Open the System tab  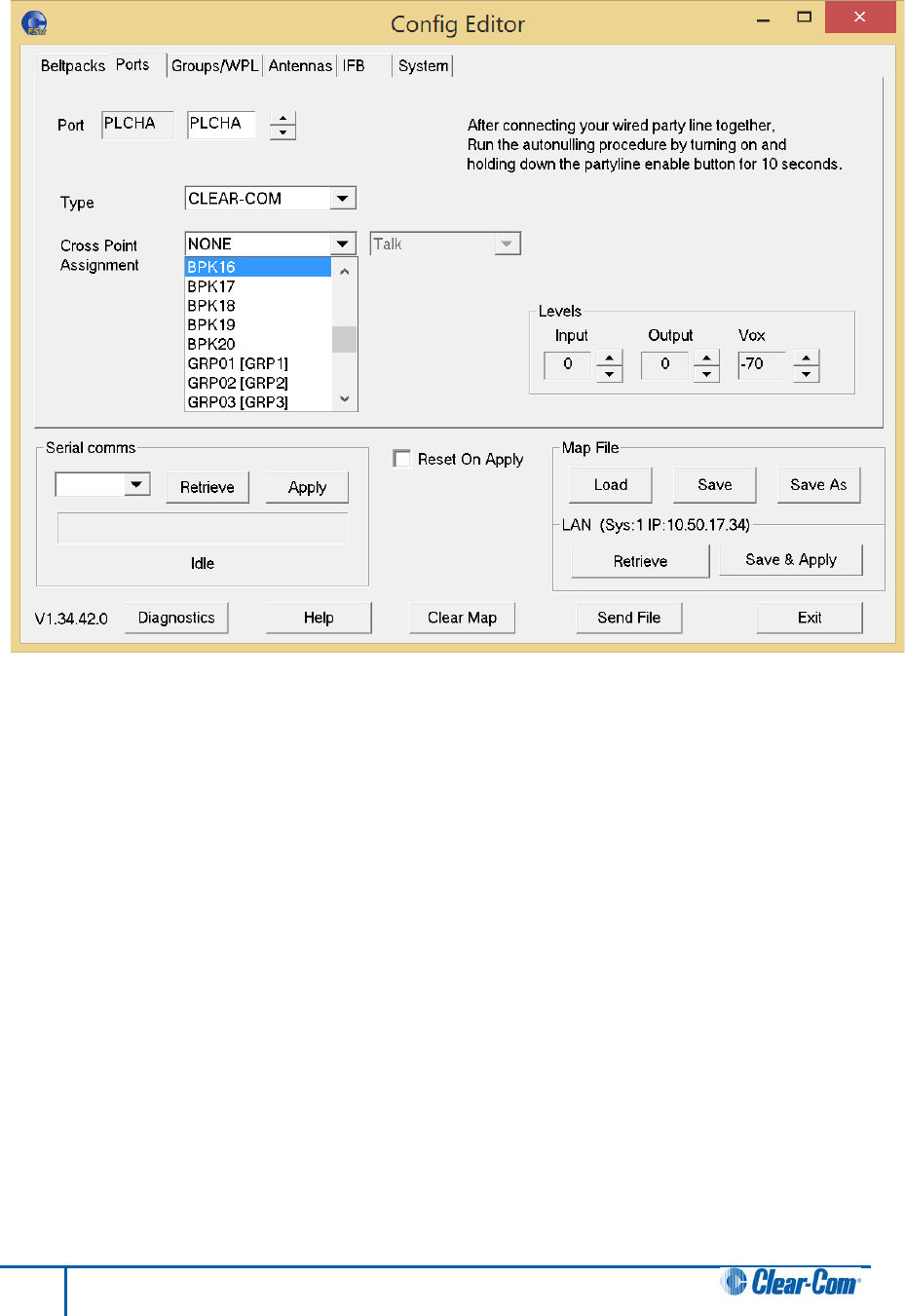click(x=424, y=65)
